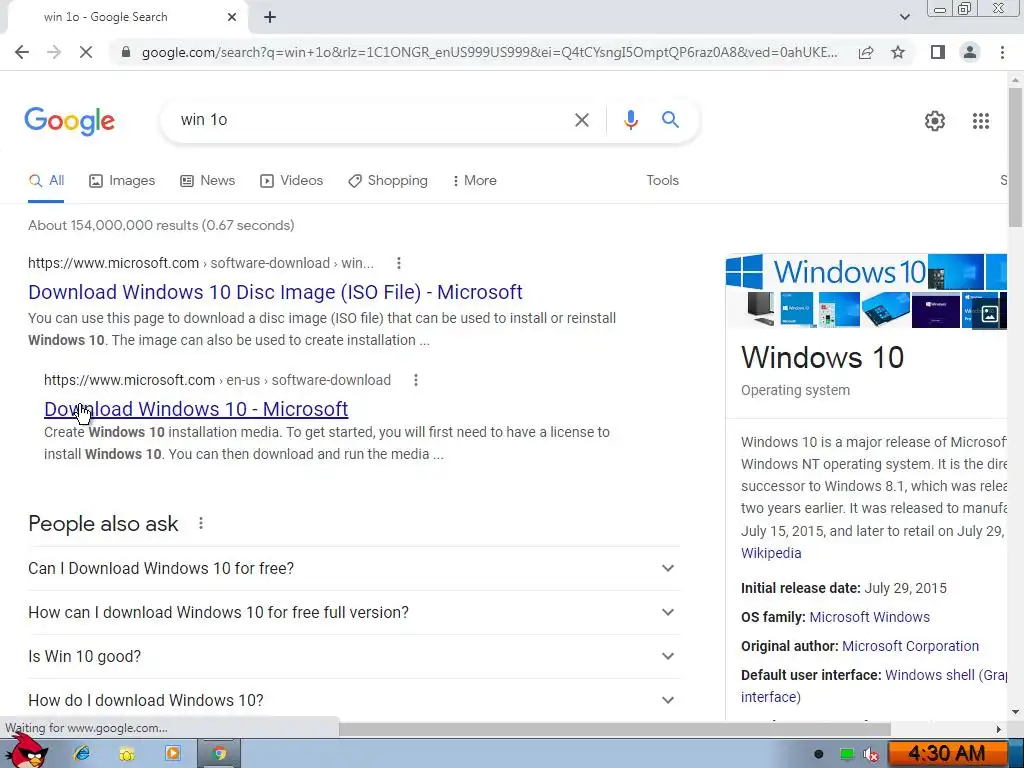Open 'Download Windows 10 - Microsoft' link

click(196, 409)
